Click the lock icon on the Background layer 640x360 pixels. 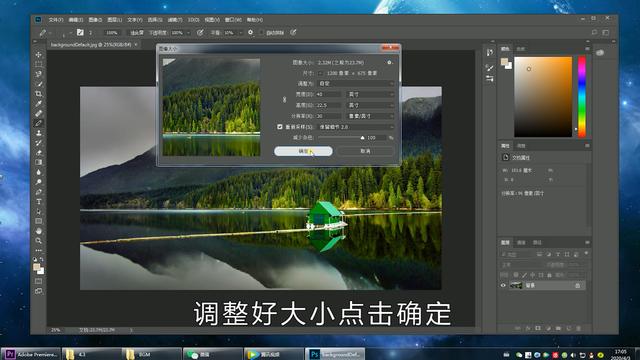coord(578,286)
